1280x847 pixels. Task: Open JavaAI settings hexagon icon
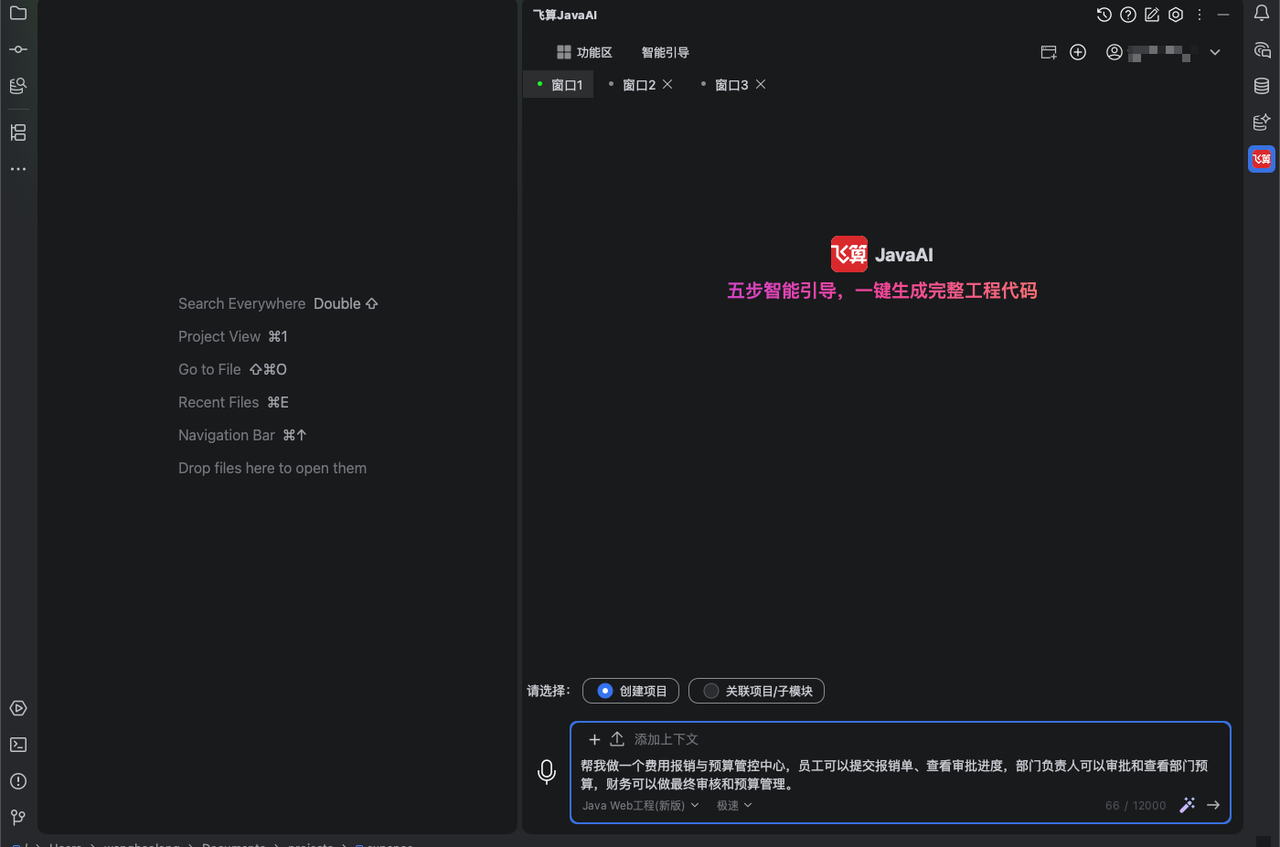(x=1176, y=15)
